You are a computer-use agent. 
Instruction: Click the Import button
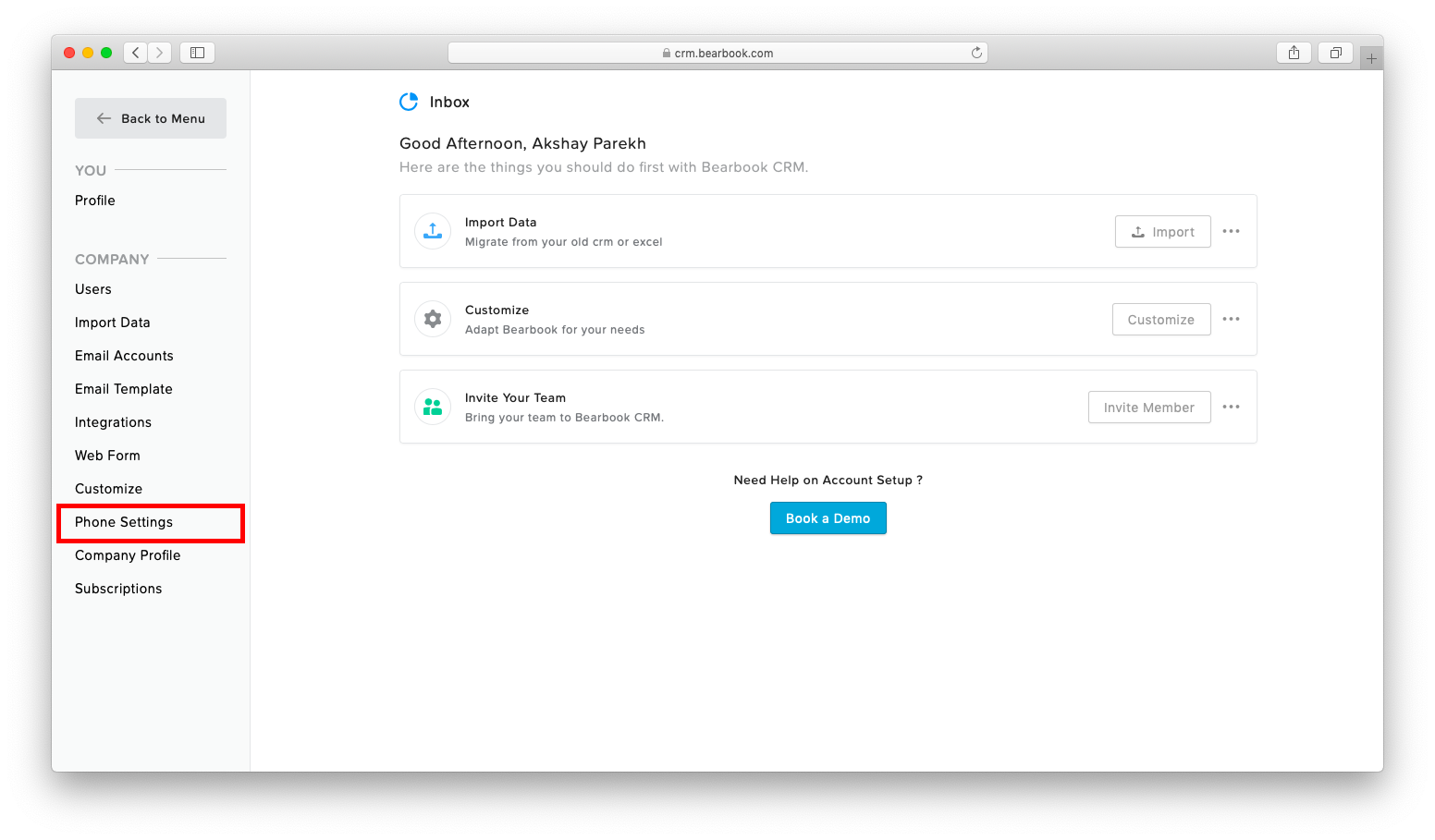coord(1163,232)
